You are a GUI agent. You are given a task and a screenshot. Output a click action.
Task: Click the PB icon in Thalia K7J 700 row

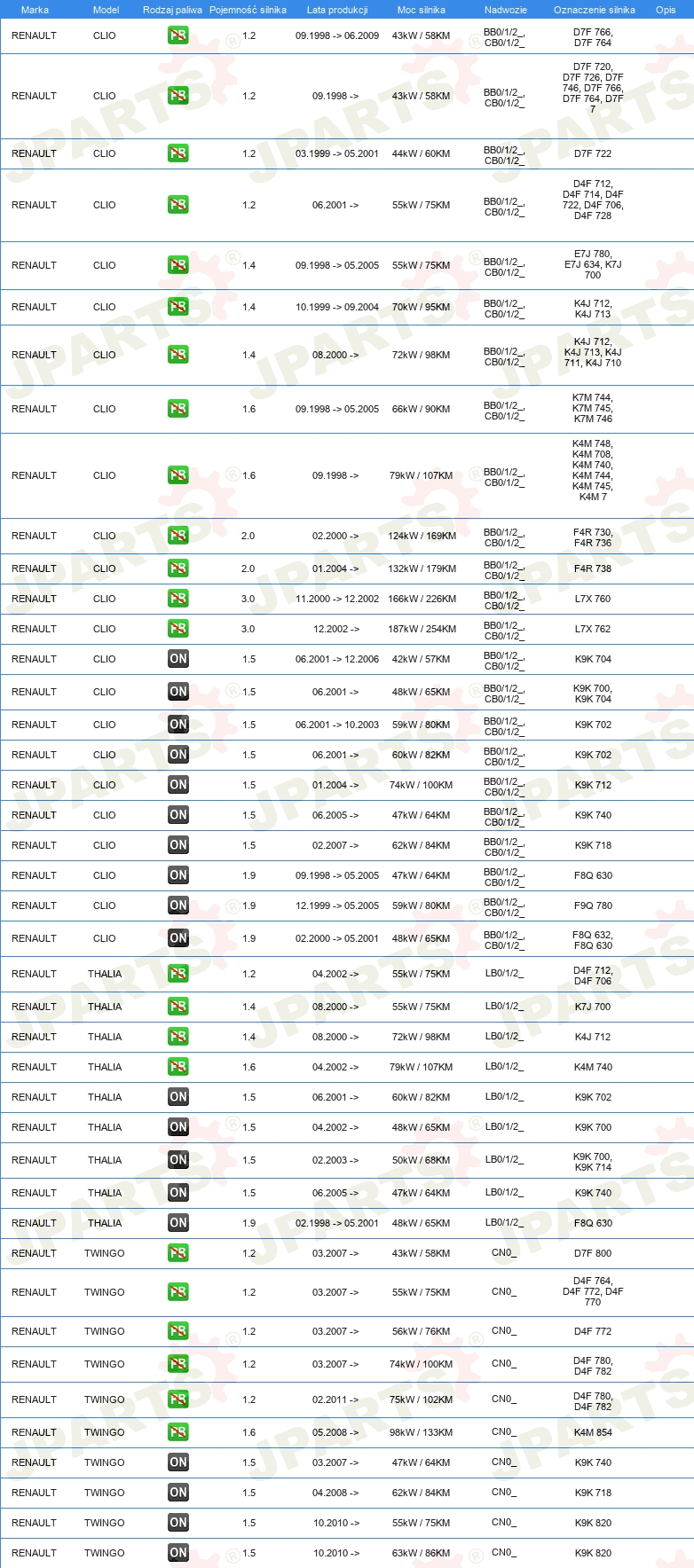point(178,1007)
